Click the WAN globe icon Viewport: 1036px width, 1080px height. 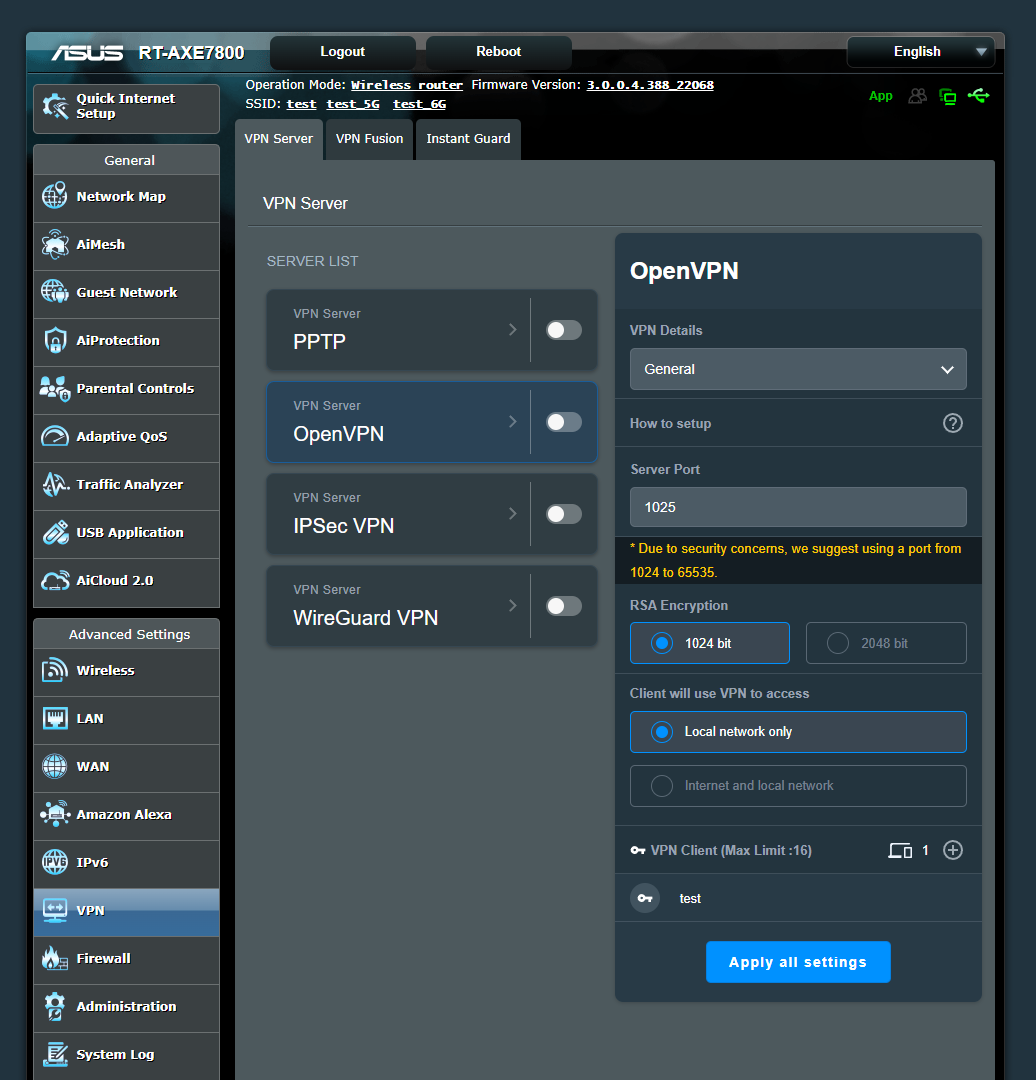[54, 766]
